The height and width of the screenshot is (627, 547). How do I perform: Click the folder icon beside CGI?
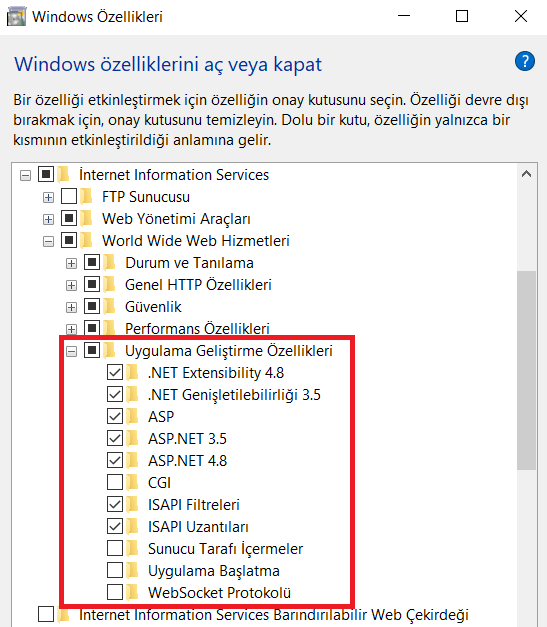pos(132,483)
